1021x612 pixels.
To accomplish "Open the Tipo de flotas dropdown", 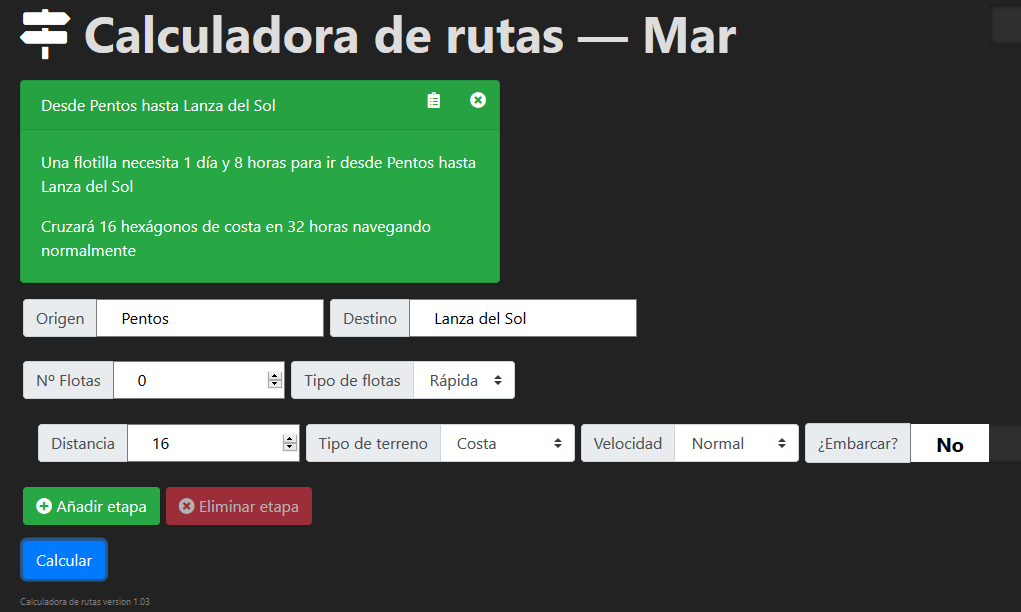I will click(x=463, y=380).
